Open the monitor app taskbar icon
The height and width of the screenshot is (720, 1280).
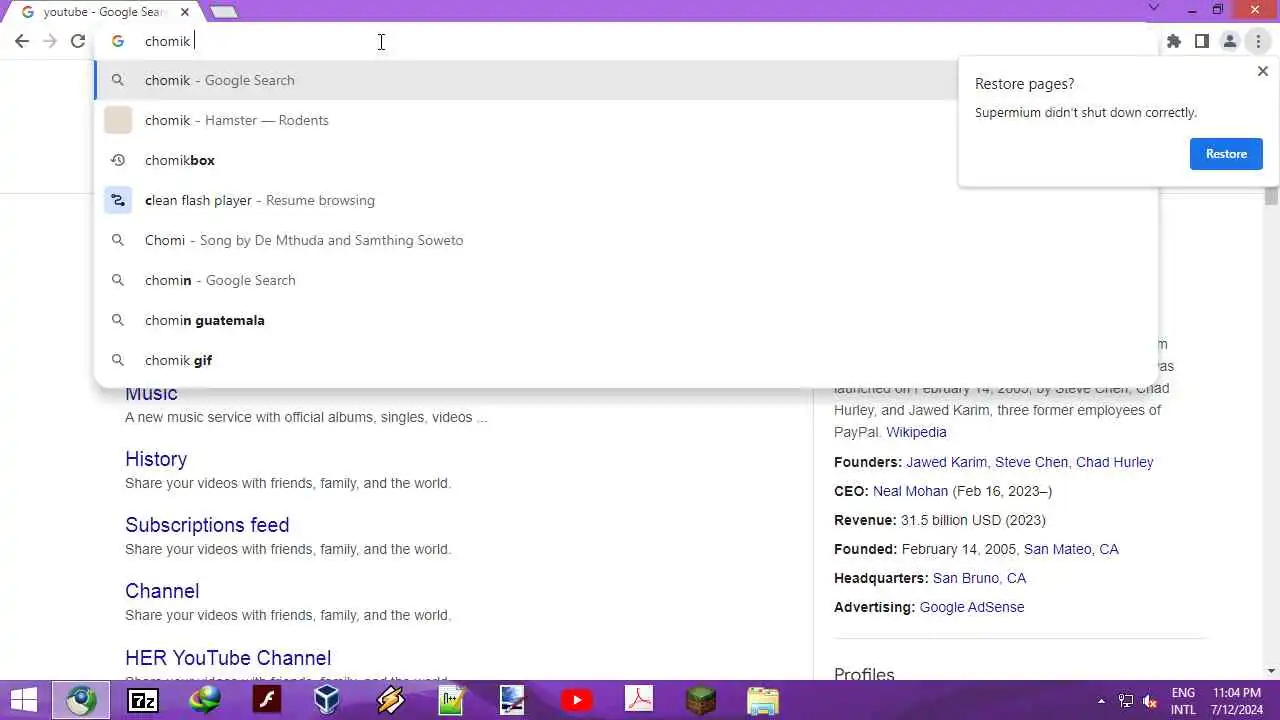513,700
